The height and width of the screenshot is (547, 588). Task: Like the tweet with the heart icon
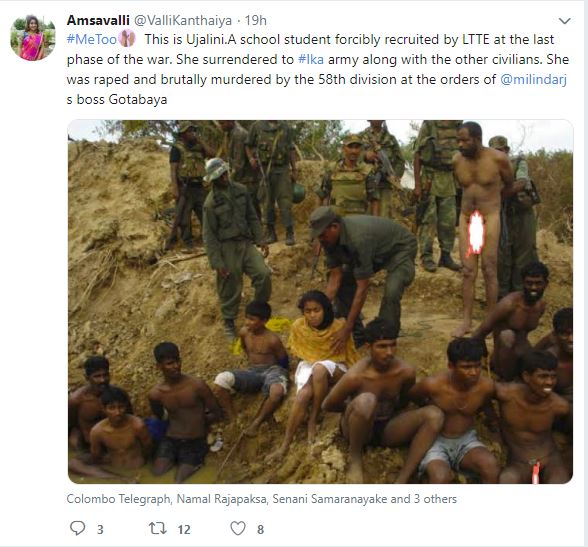pos(238,528)
